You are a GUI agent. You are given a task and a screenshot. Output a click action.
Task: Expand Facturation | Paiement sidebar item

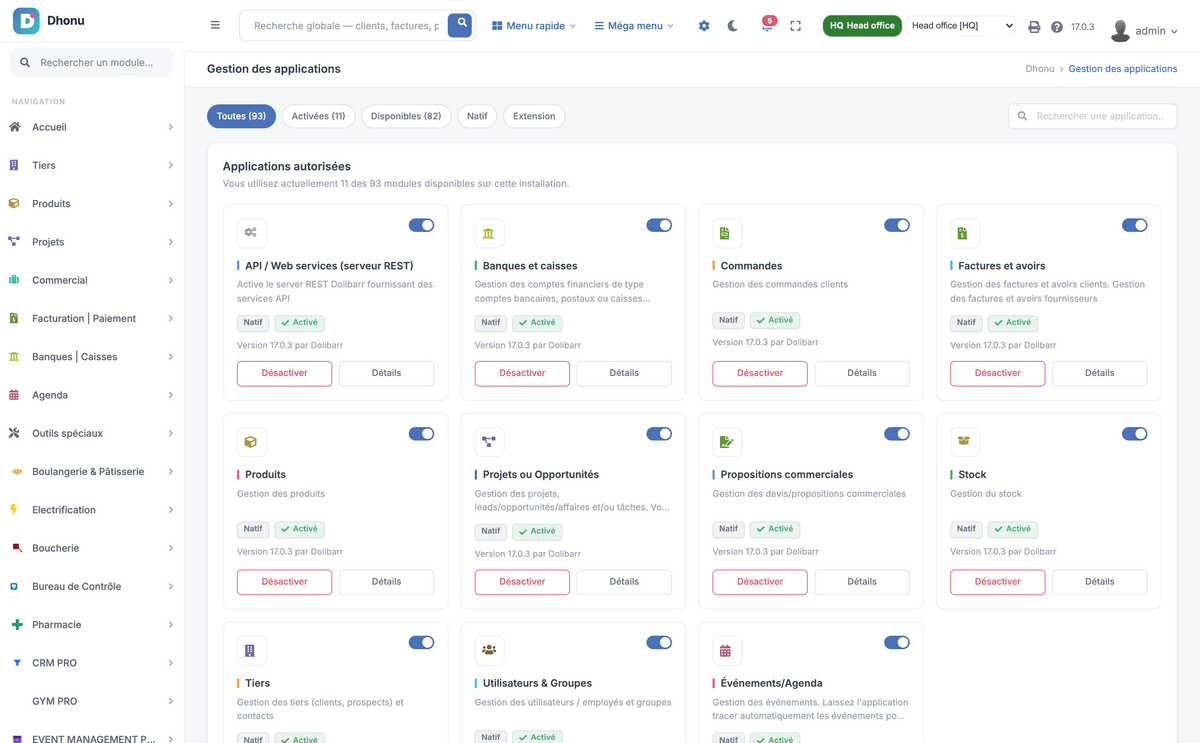(x=92, y=318)
